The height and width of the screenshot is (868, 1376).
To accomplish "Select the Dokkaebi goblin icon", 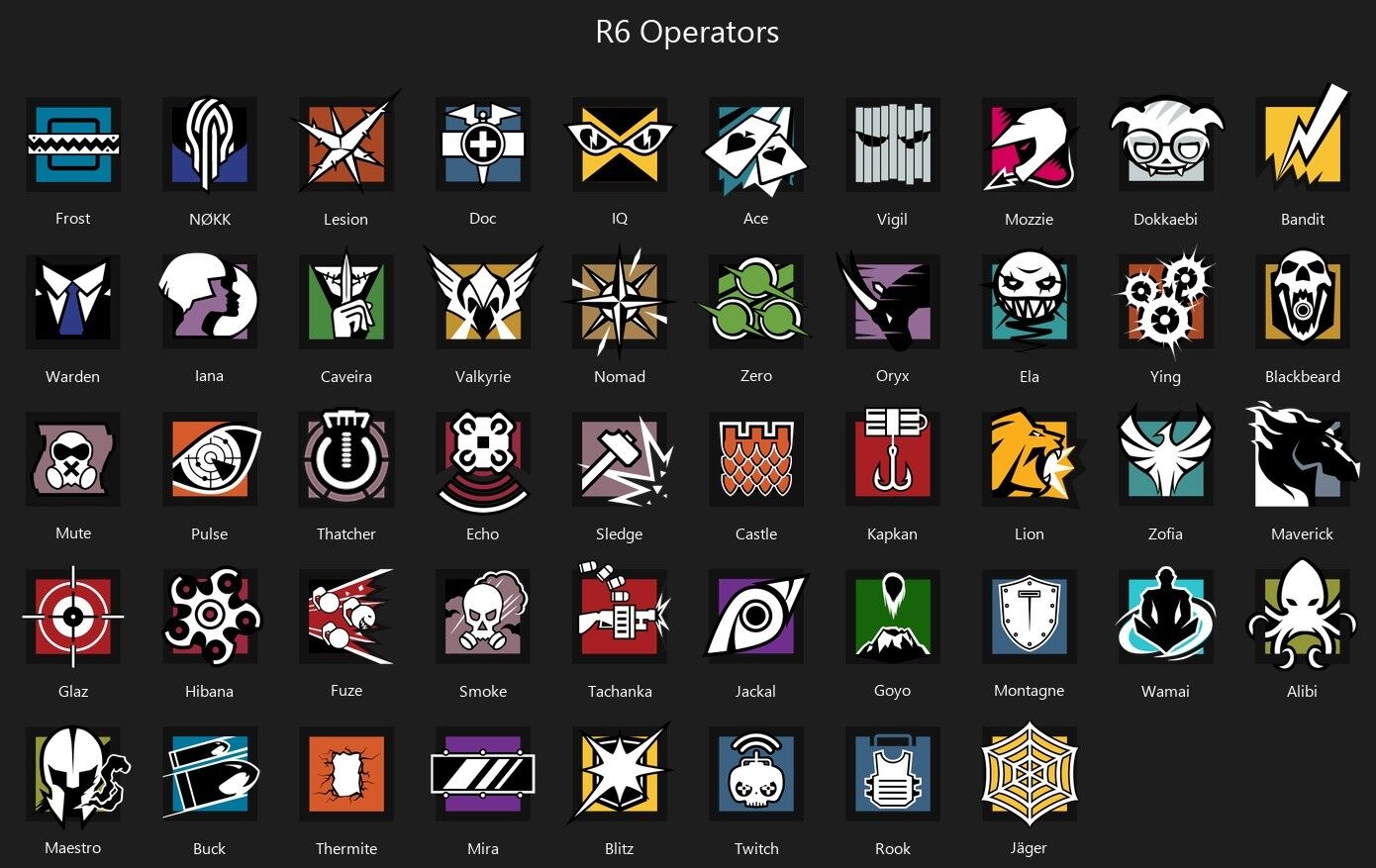I will click(1166, 143).
